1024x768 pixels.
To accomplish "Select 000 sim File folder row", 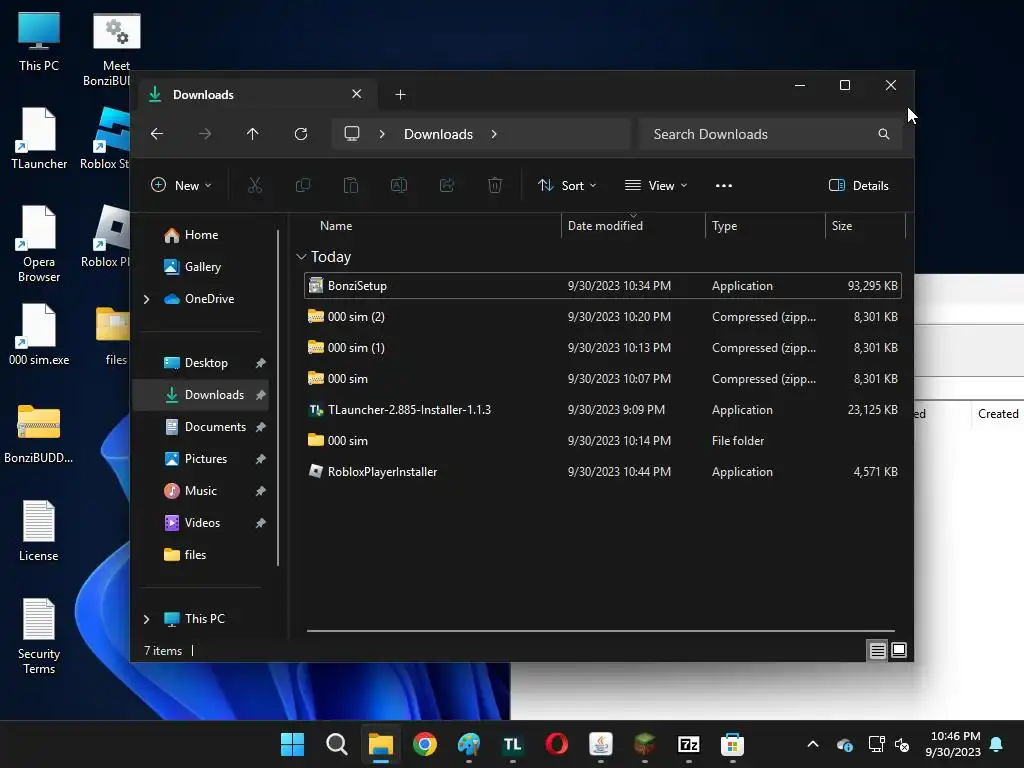I will tap(603, 441).
